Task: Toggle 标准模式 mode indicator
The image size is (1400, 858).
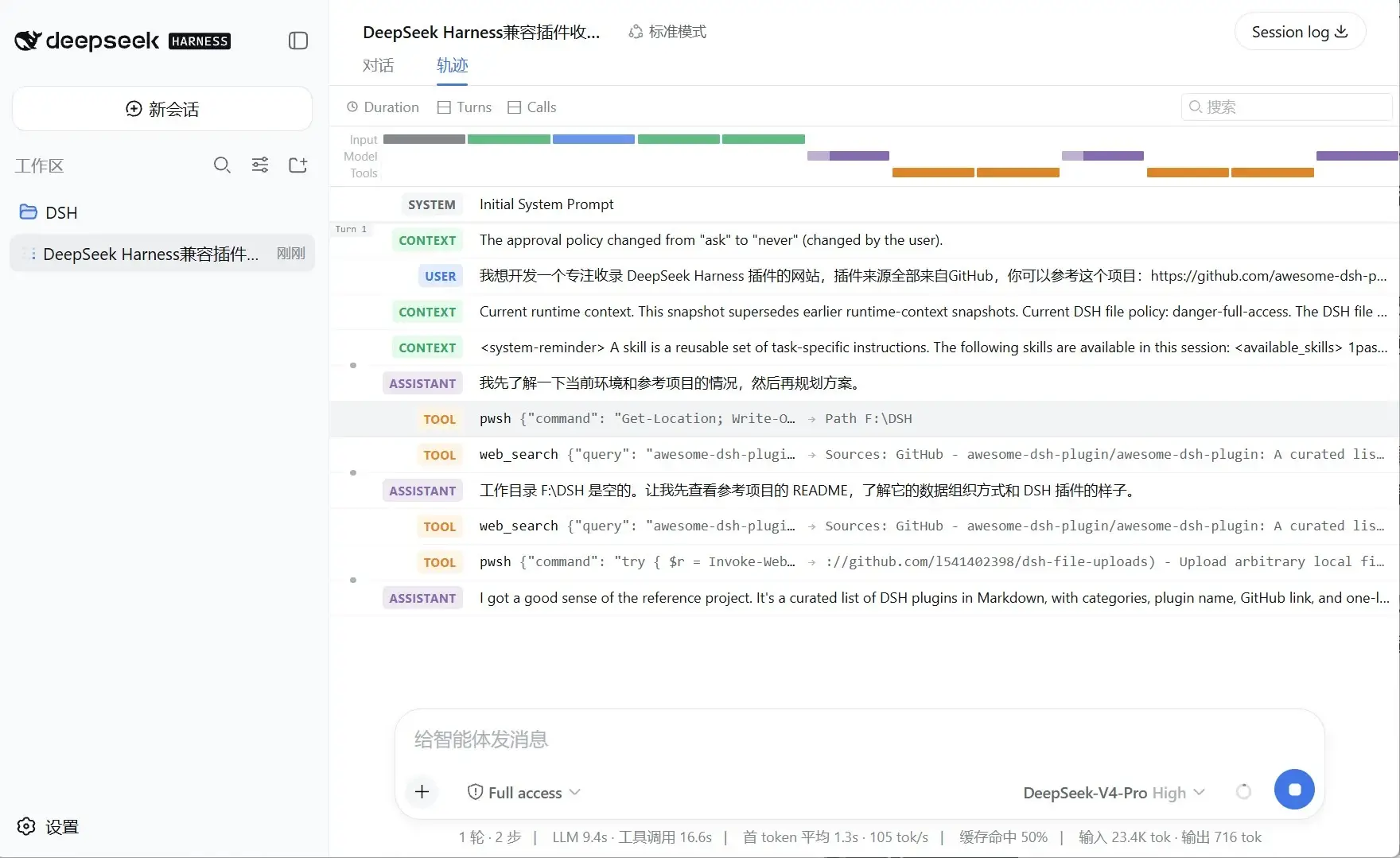Action: pos(667,32)
